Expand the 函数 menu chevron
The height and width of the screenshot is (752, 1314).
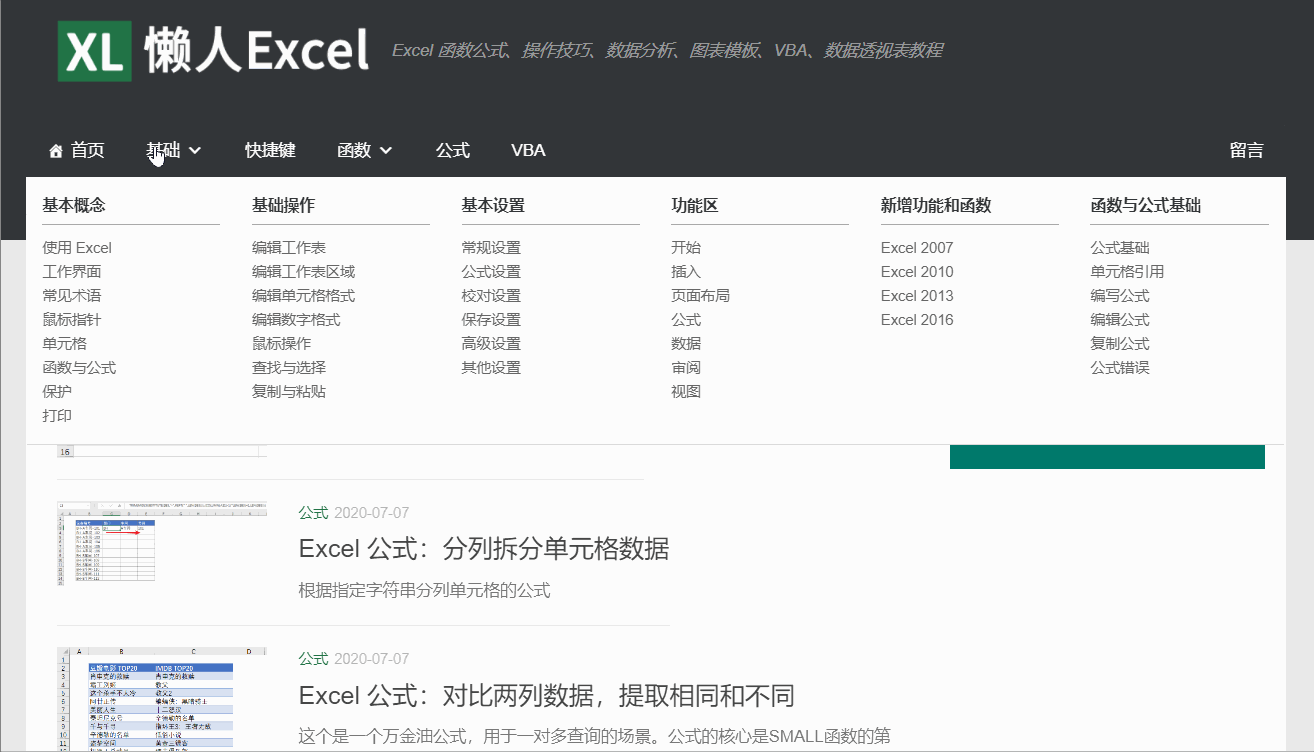tap(386, 151)
